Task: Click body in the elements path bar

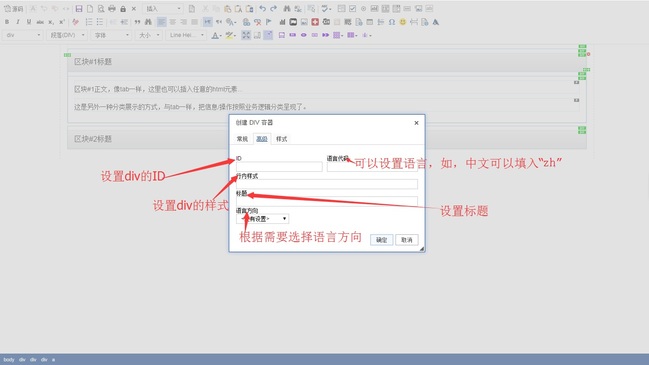Action: tap(9, 360)
